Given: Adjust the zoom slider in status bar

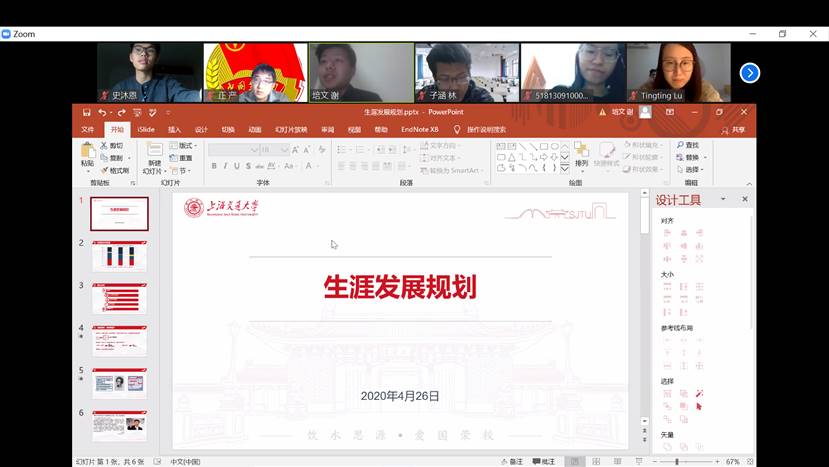Looking at the screenshot, I should click(677, 461).
